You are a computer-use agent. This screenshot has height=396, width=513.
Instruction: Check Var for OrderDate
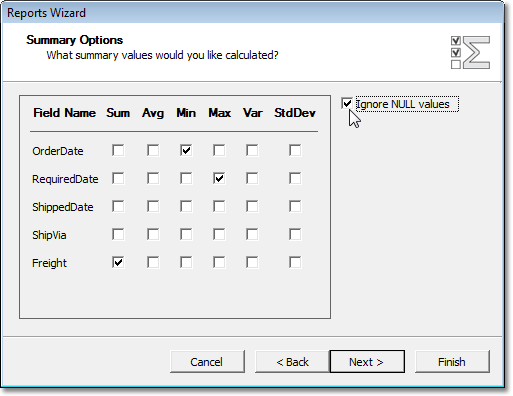252,150
